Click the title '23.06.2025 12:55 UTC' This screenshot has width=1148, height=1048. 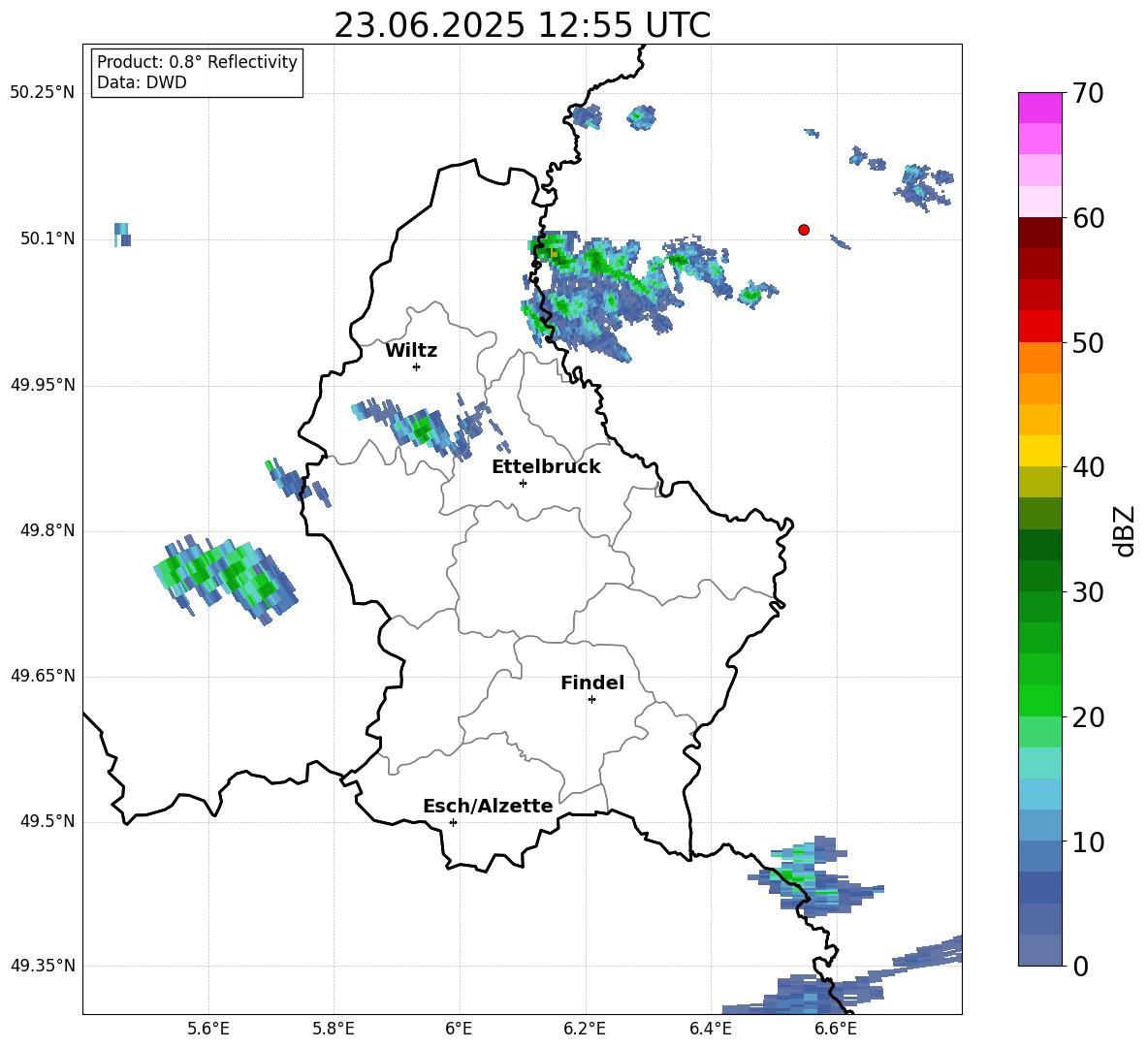click(x=522, y=25)
